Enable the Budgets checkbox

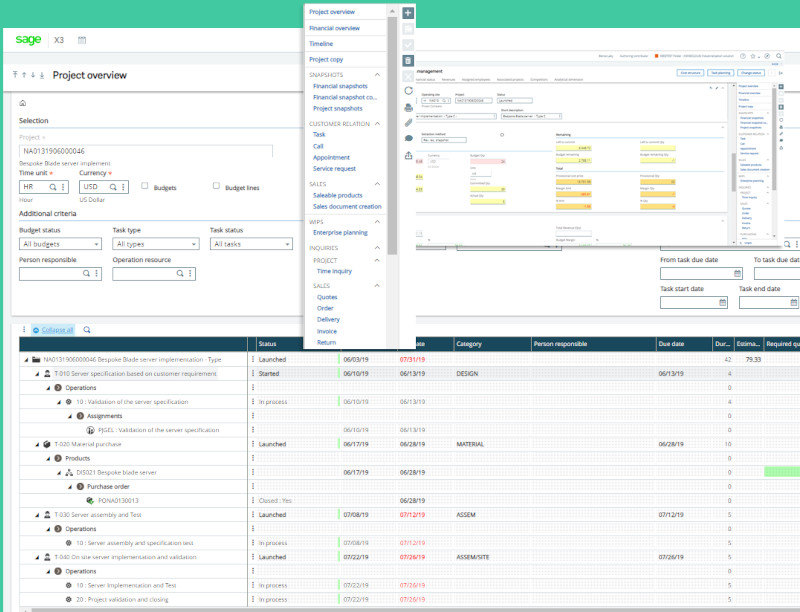point(146,186)
